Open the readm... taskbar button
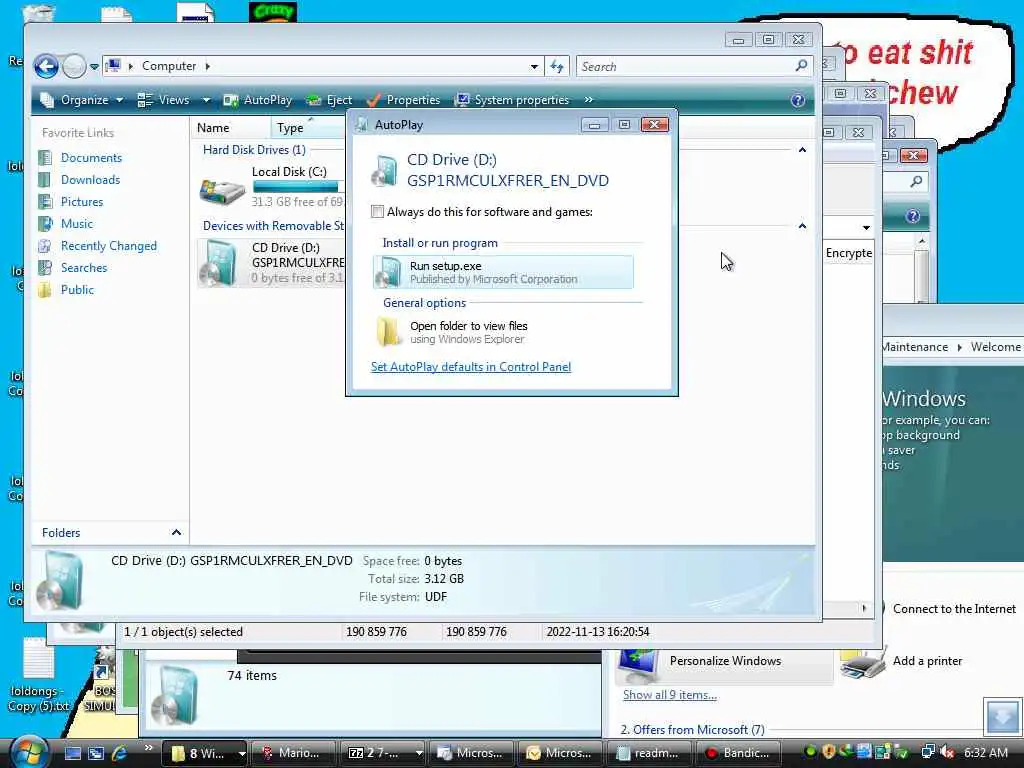The image size is (1024, 768). pos(647,753)
